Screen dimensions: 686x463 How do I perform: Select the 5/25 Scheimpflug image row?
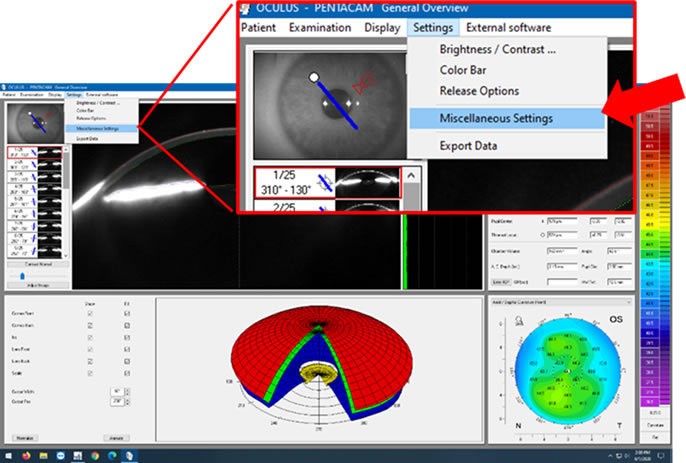pos(35,202)
